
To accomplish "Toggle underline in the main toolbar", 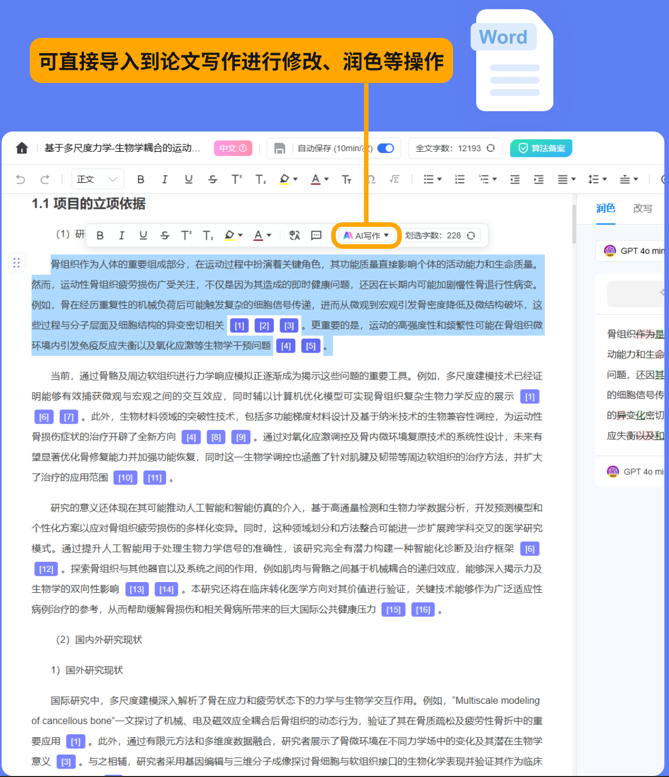I will 188,179.
